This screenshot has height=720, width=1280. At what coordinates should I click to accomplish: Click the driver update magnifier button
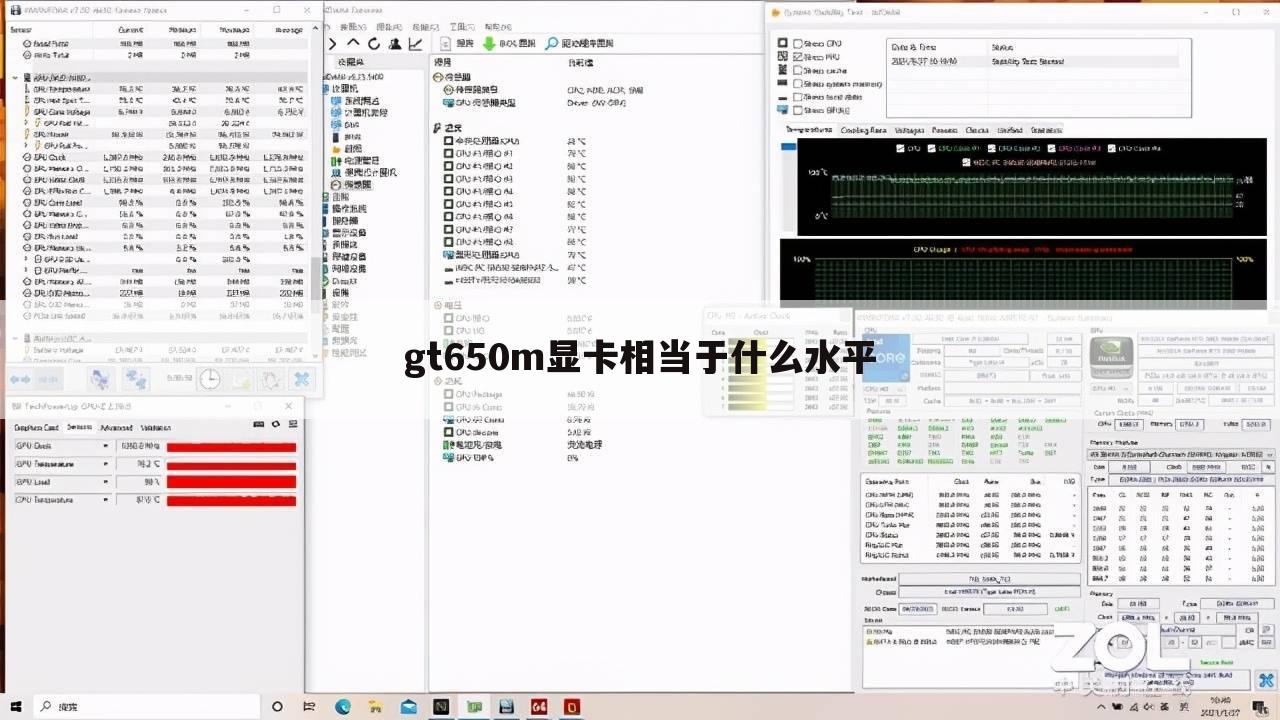pos(579,44)
